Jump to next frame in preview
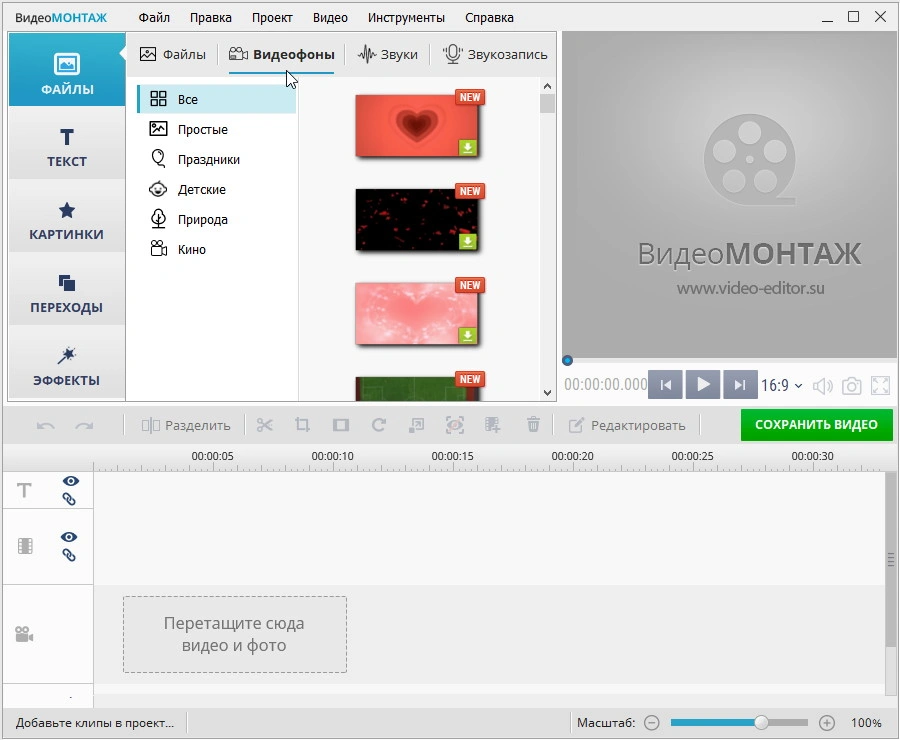 coord(740,385)
